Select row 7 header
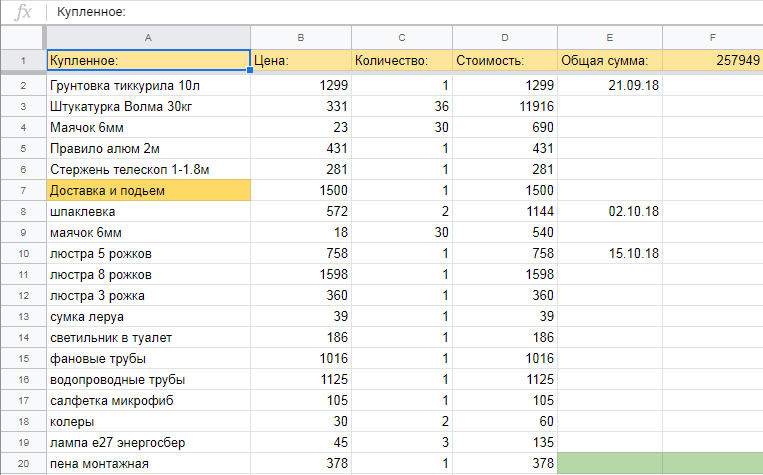The height and width of the screenshot is (475, 763). click(x=23, y=190)
